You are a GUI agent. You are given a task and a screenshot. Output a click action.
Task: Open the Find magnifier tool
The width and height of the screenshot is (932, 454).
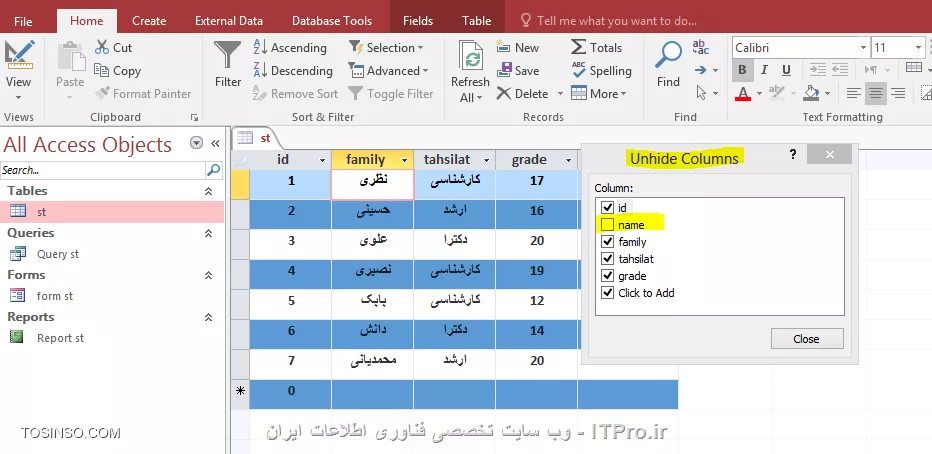[x=668, y=55]
